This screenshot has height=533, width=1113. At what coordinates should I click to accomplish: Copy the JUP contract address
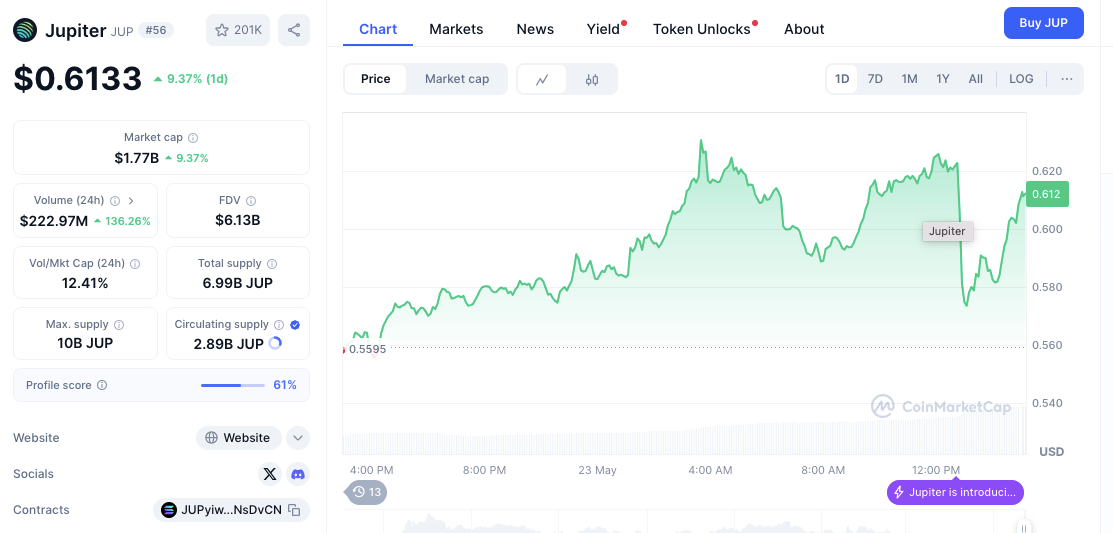294,510
